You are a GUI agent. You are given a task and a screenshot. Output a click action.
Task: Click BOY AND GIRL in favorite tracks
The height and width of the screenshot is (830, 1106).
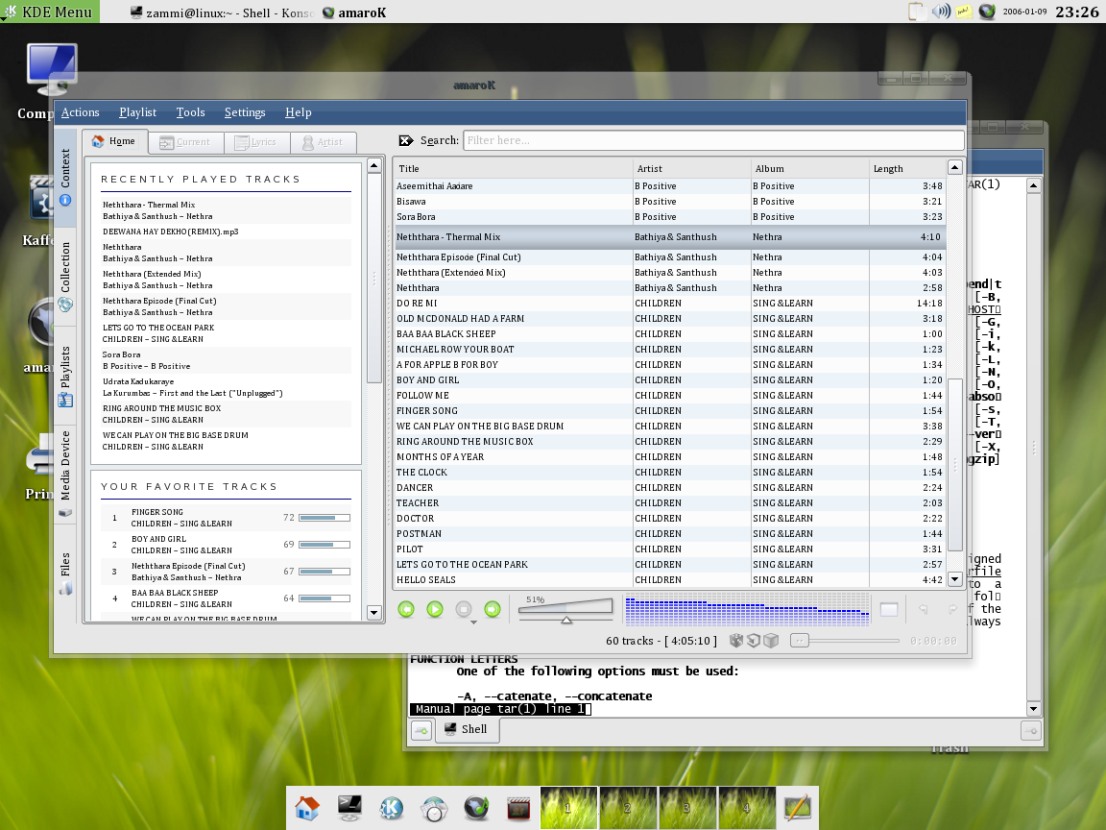pos(159,539)
